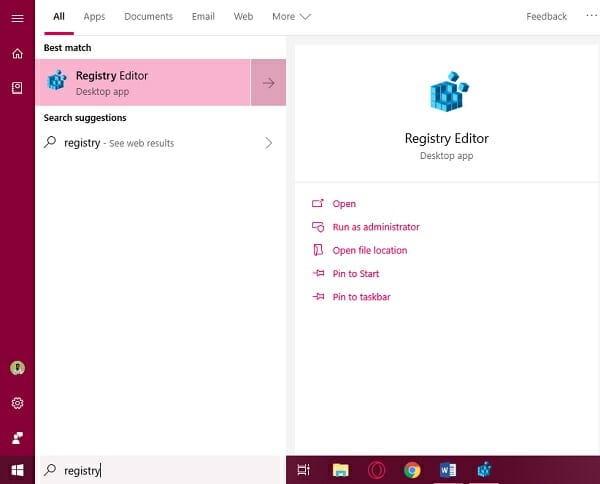Open the More filter dropdown

(291, 16)
